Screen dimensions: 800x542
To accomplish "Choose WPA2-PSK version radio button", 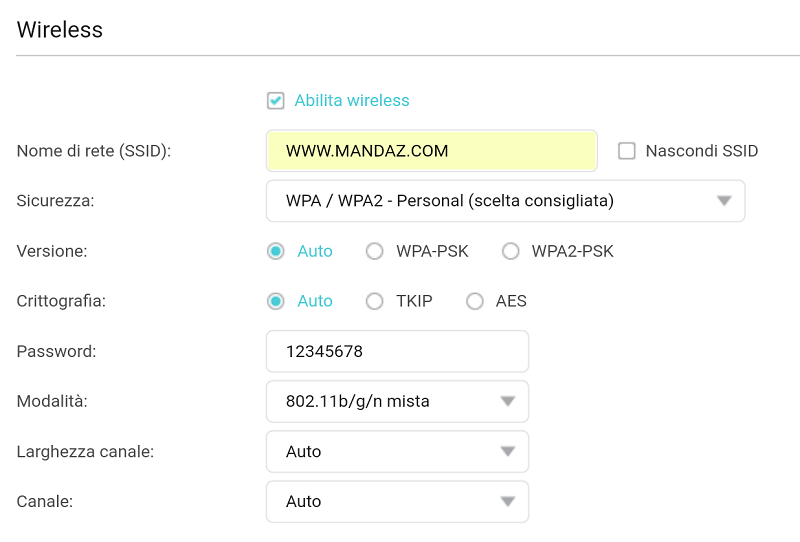I will coord(511,251).
